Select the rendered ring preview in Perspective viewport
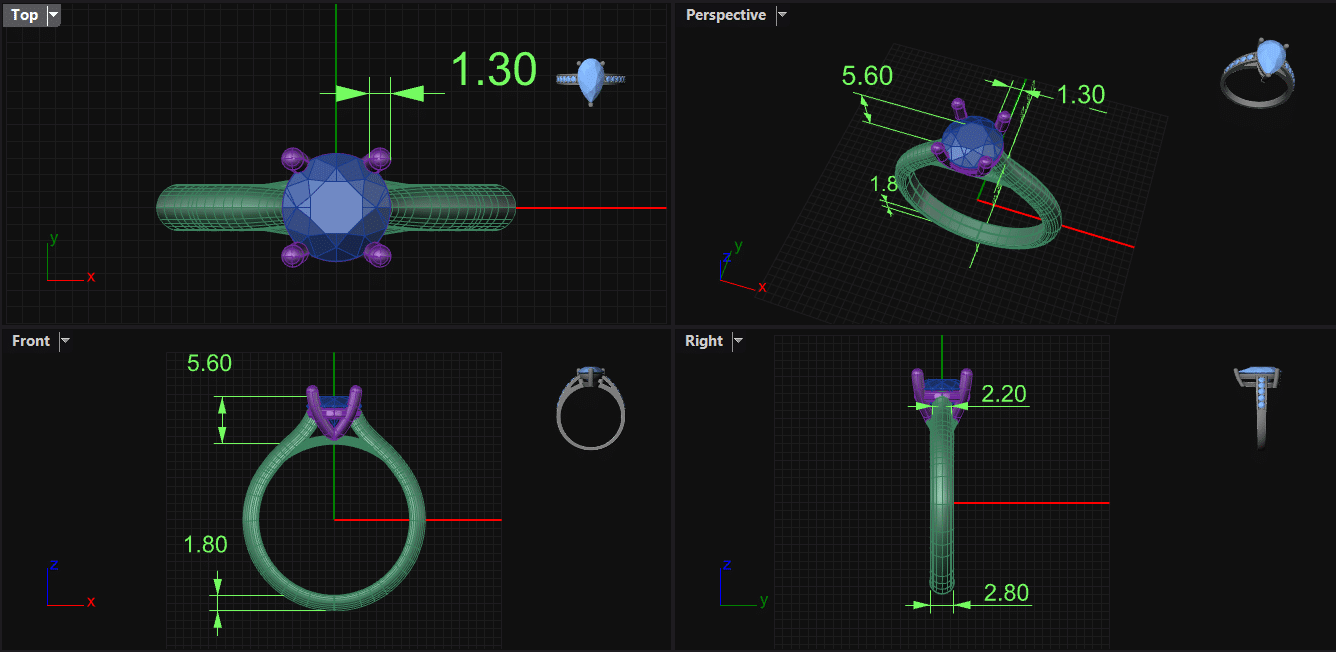The width and height of the screenshot is (1336, 652). point(1259,73)
